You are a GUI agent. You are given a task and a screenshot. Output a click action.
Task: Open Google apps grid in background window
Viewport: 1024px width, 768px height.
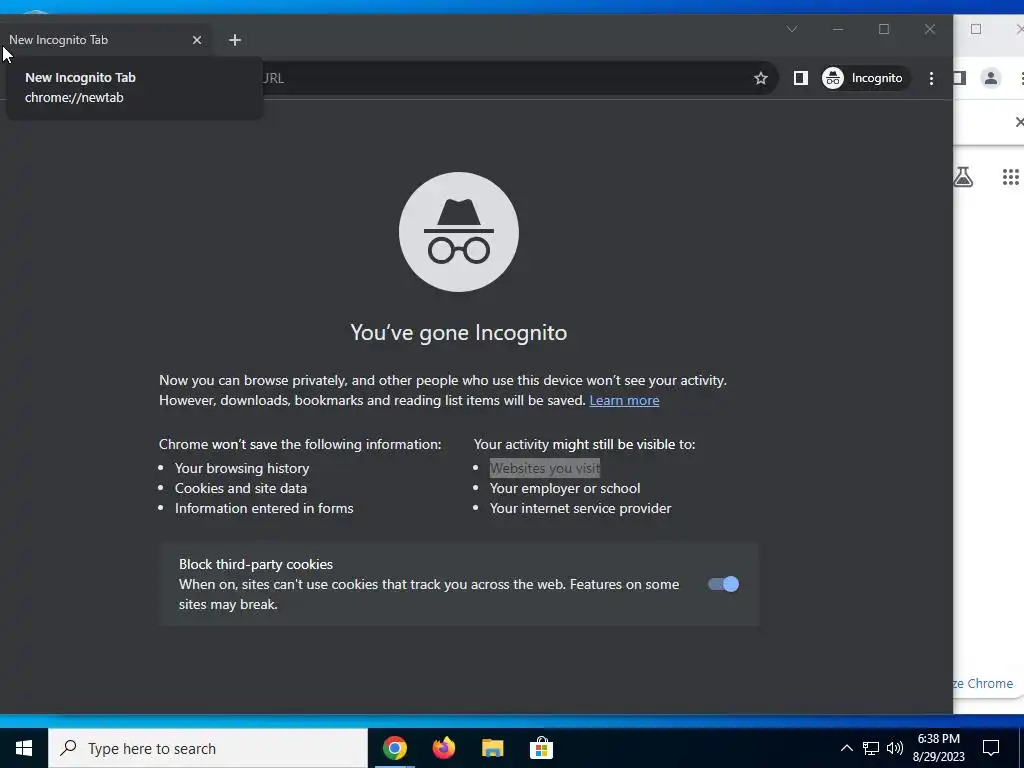click(x=1010, y=176)
